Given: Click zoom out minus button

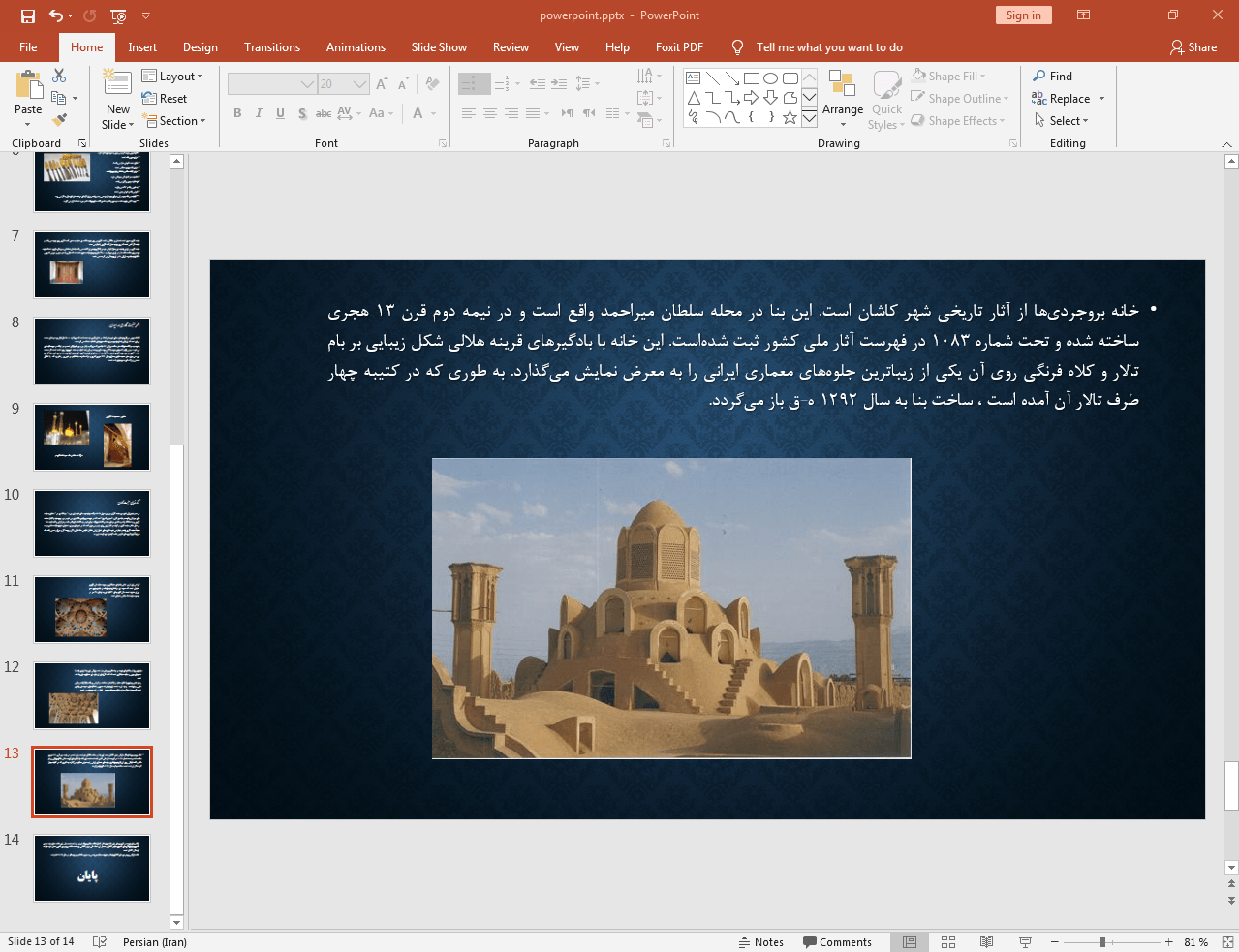Looking at the screenshot, I should coord(1055,941).
